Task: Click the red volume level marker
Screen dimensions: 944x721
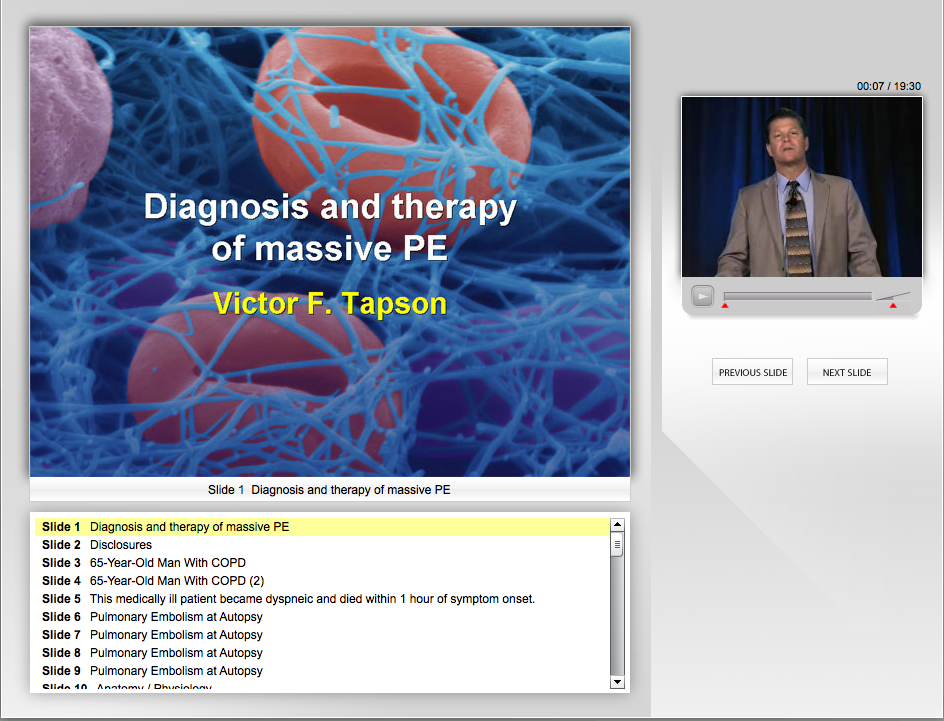Action: point(893,305)
